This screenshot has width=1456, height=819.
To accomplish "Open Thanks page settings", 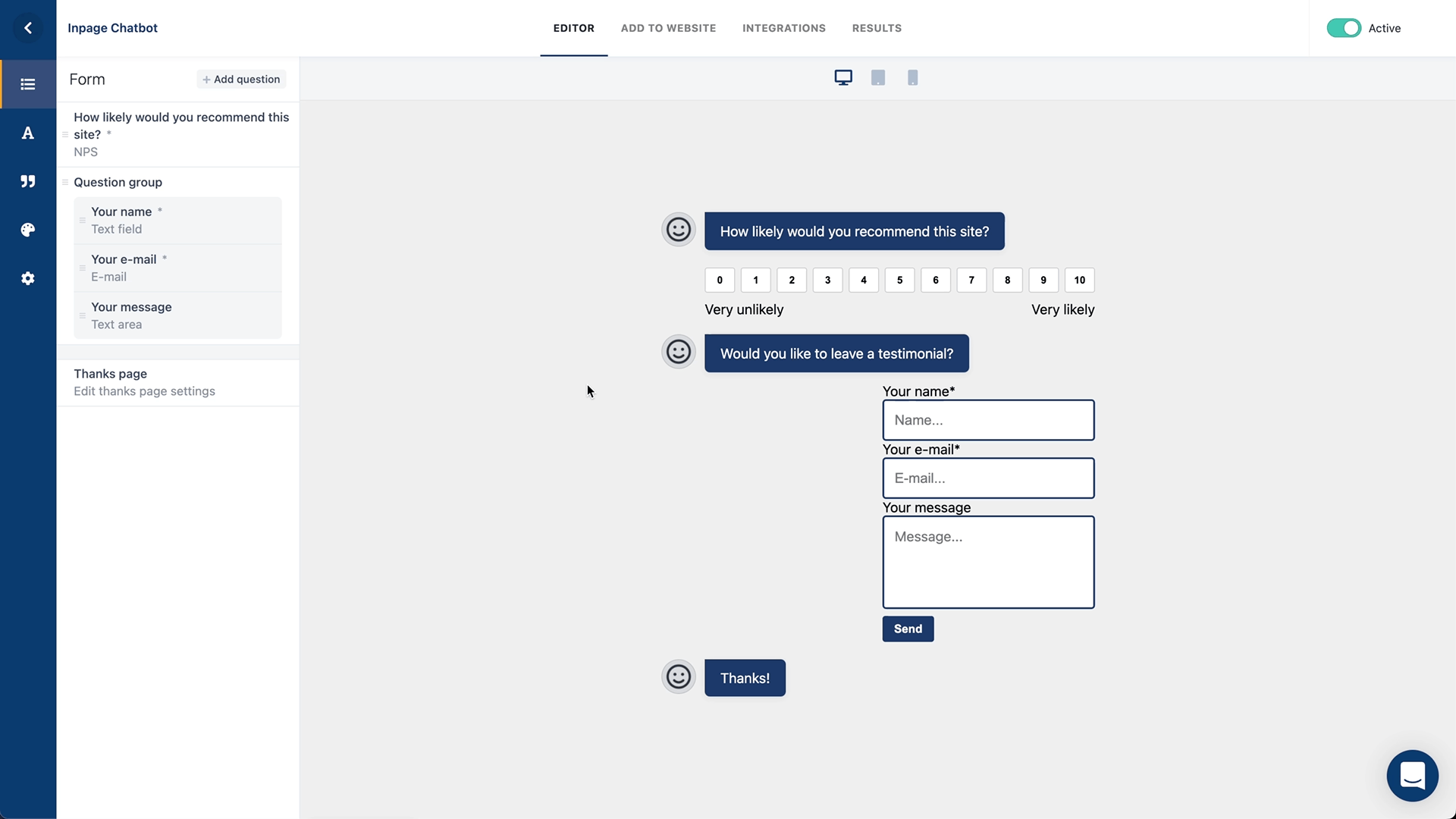I will pos(178,382).
